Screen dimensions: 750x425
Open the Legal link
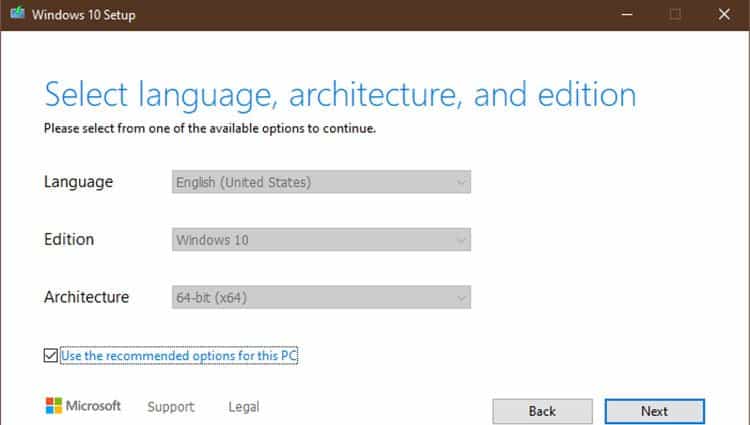click(x=244, y=407)
